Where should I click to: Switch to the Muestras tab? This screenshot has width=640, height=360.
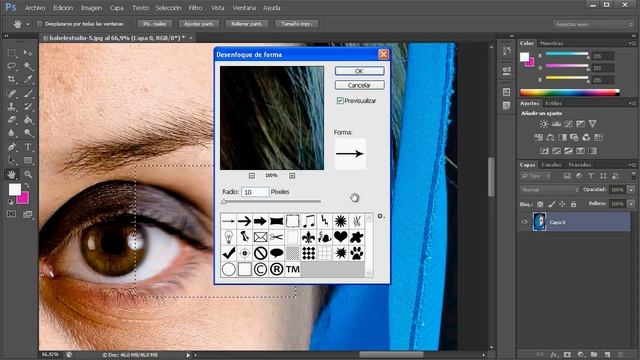[551, 43]
